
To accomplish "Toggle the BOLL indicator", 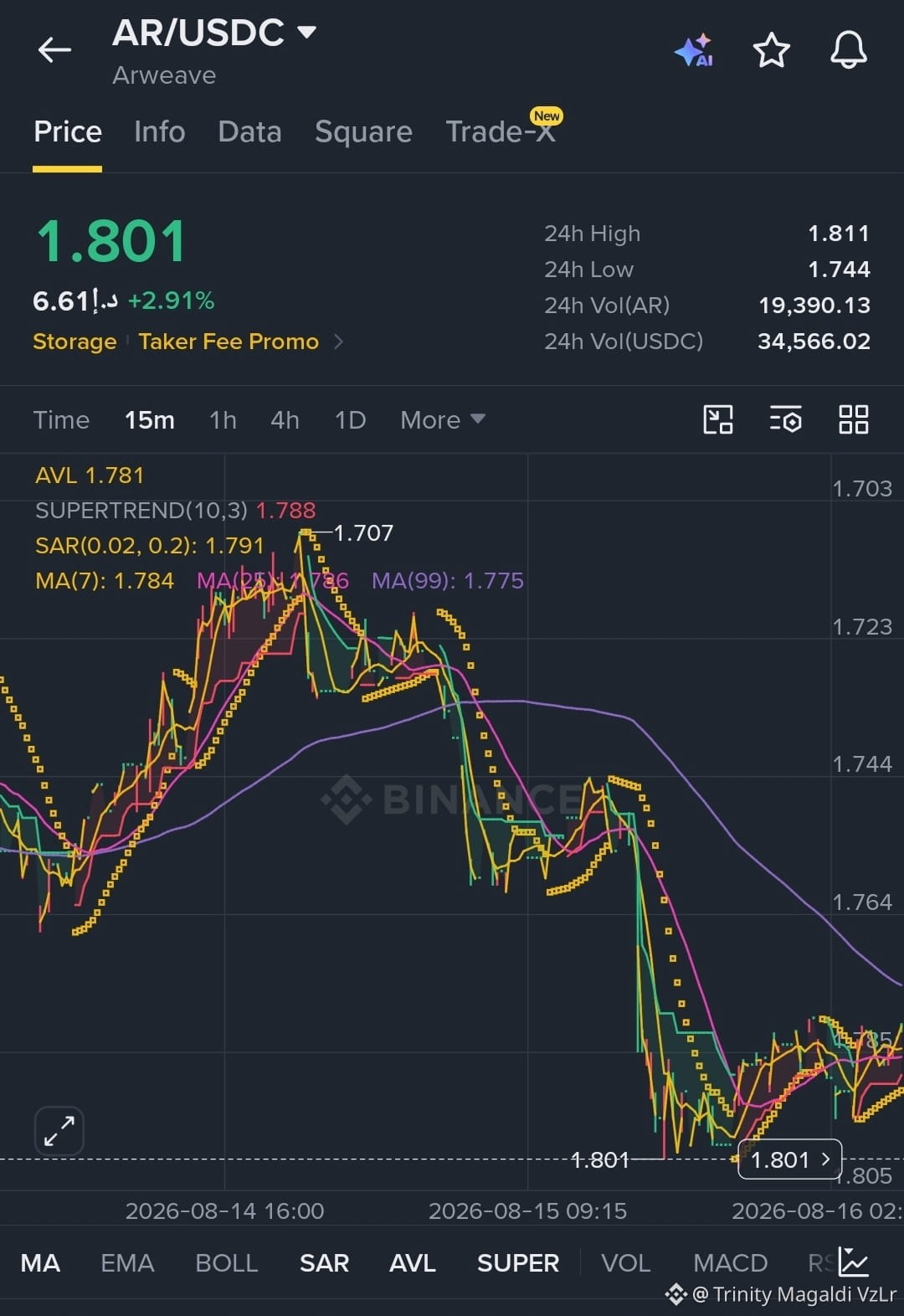I will click(226, 1262).
